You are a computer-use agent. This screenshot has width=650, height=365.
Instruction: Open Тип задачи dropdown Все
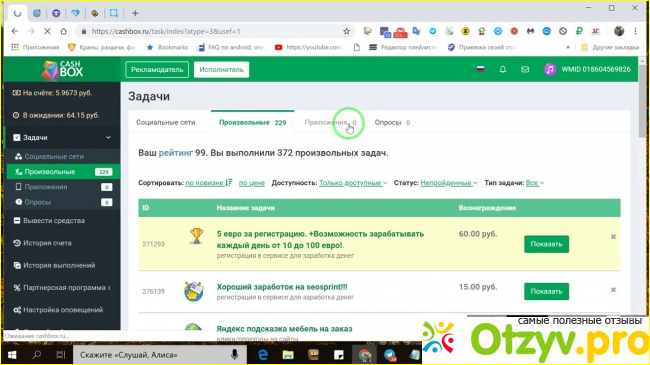(x=535, y=183)
